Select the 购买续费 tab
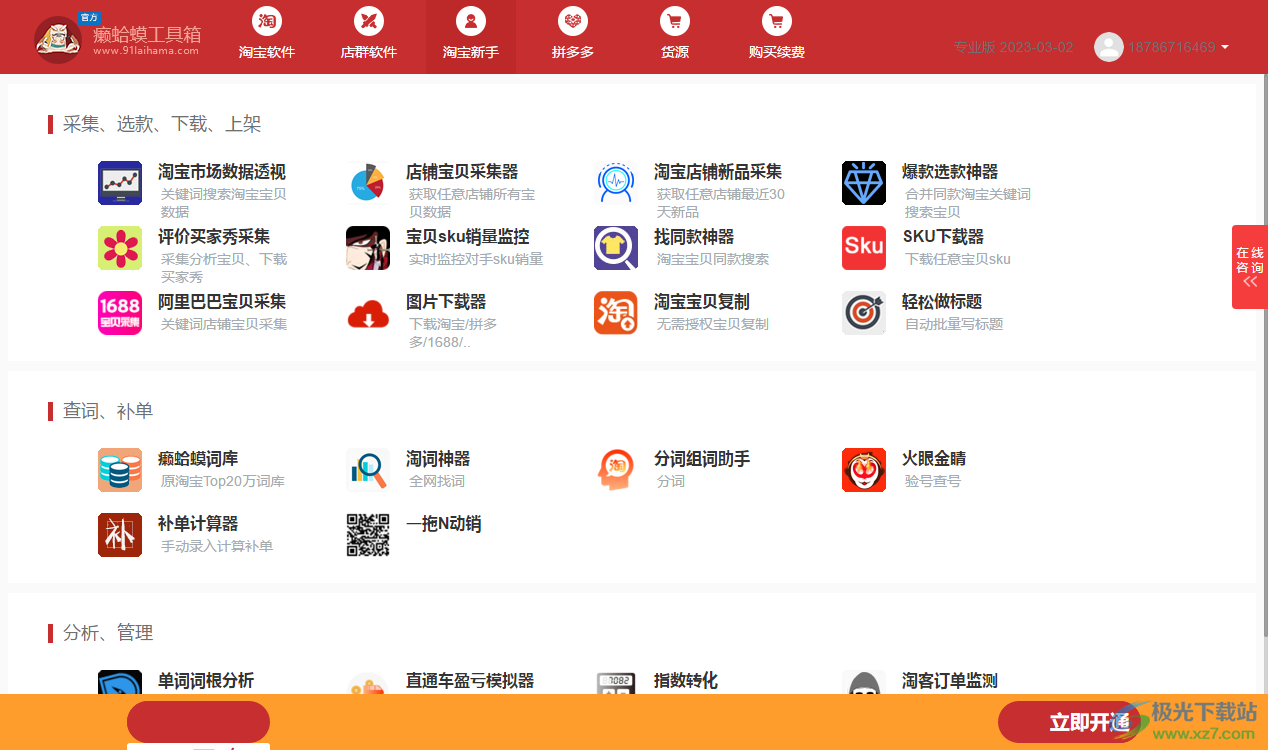 777,36
